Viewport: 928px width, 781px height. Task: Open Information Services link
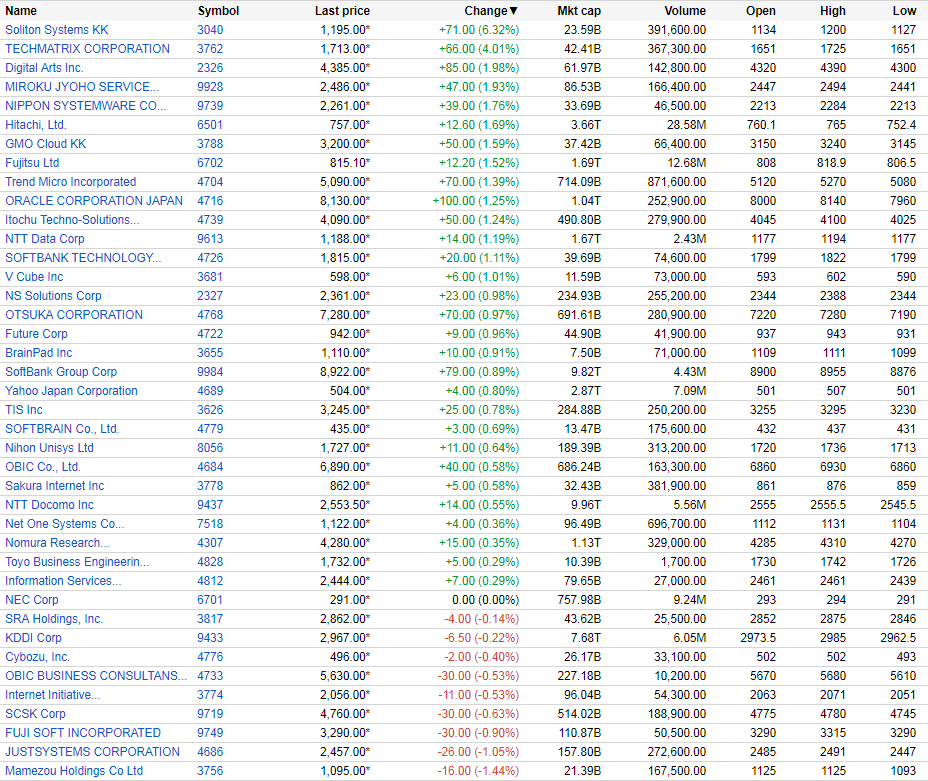point(63,580)
